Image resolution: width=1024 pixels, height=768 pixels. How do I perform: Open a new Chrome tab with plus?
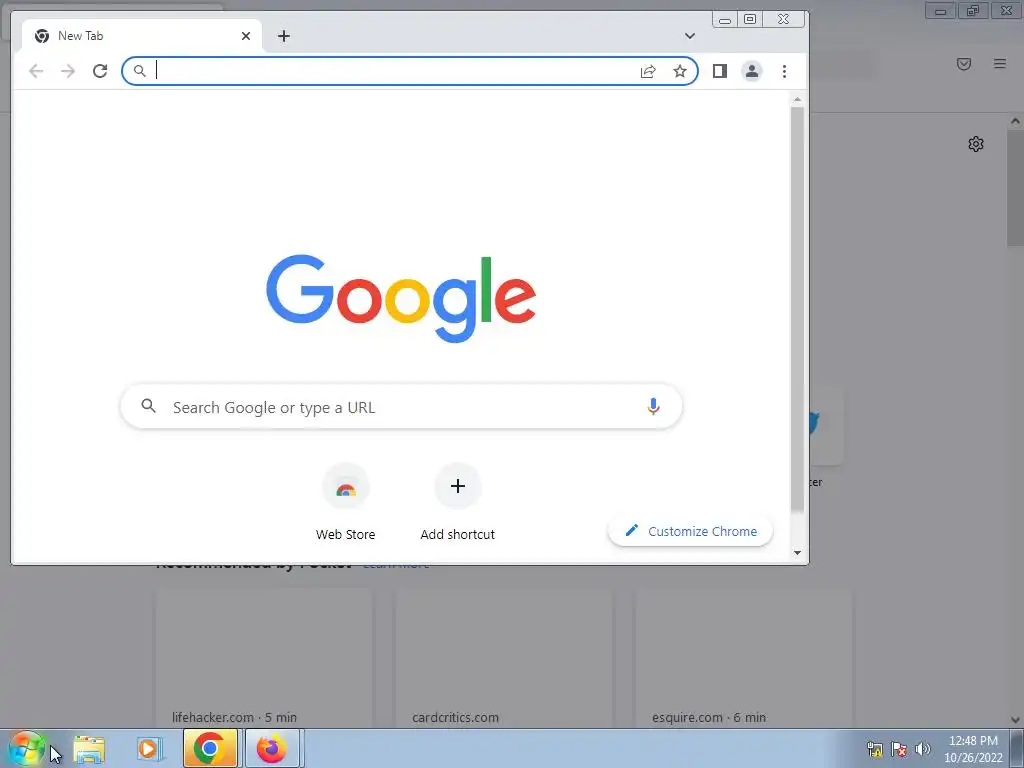tap(283, 36)
